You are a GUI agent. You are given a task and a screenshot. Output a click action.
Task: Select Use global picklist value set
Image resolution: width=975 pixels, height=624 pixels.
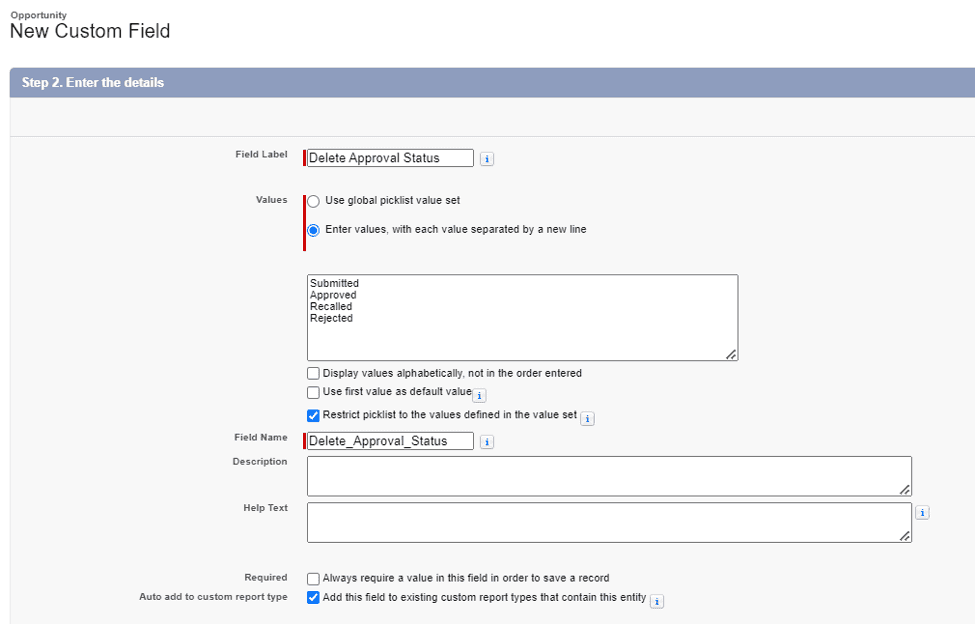313,201
